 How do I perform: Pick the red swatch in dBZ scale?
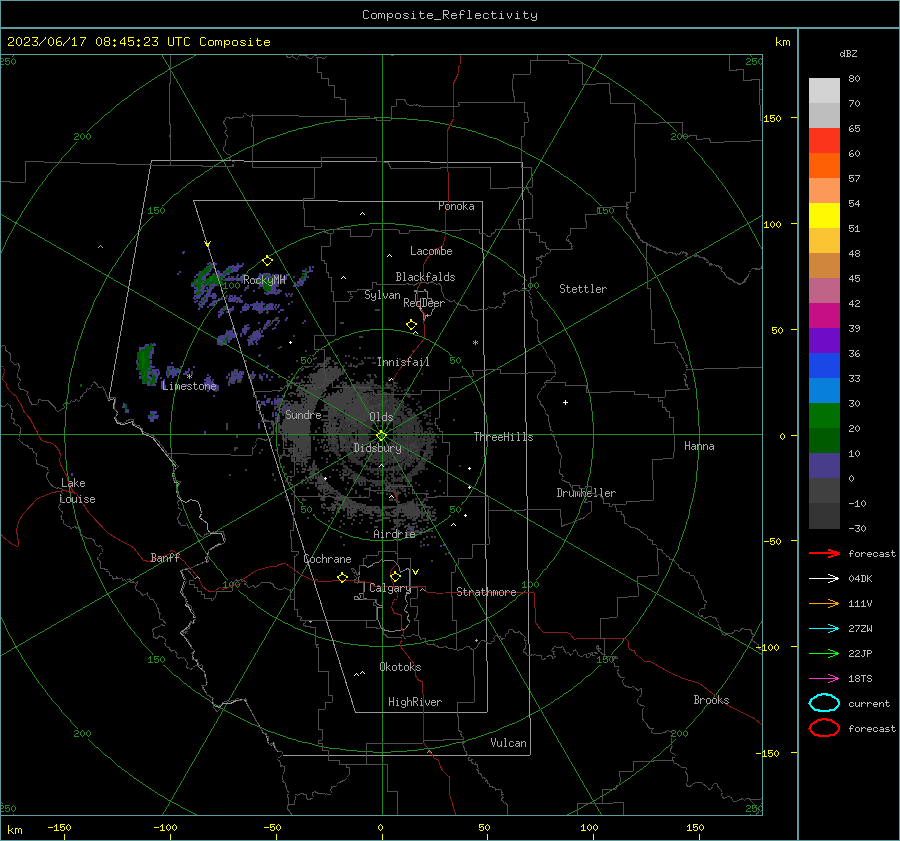824,141
